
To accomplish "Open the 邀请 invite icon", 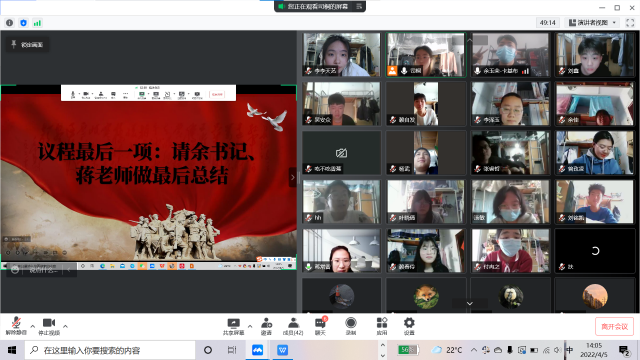I will coord(266,326).
